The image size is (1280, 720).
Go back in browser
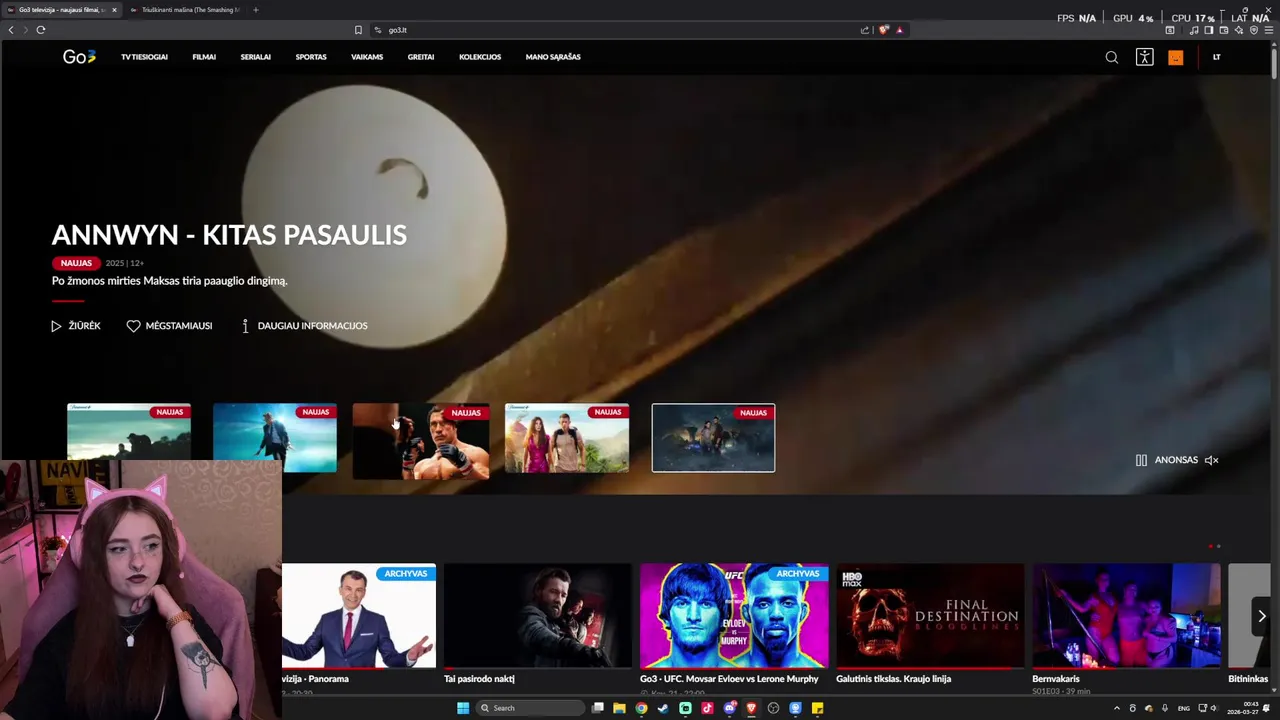[x=11, y=30]
